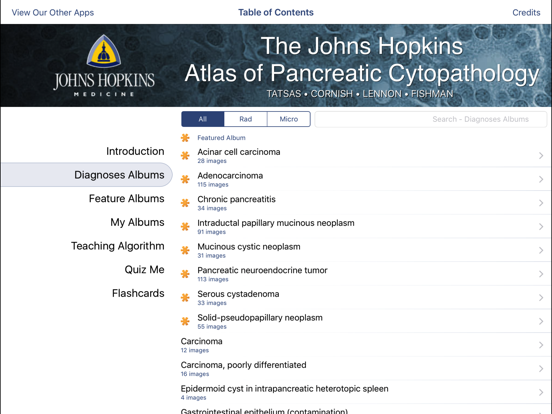
Task: Click star icon beside Solid-pseudopapillary neoplasm
Action: pyautogui.click(x=185, y=321)
